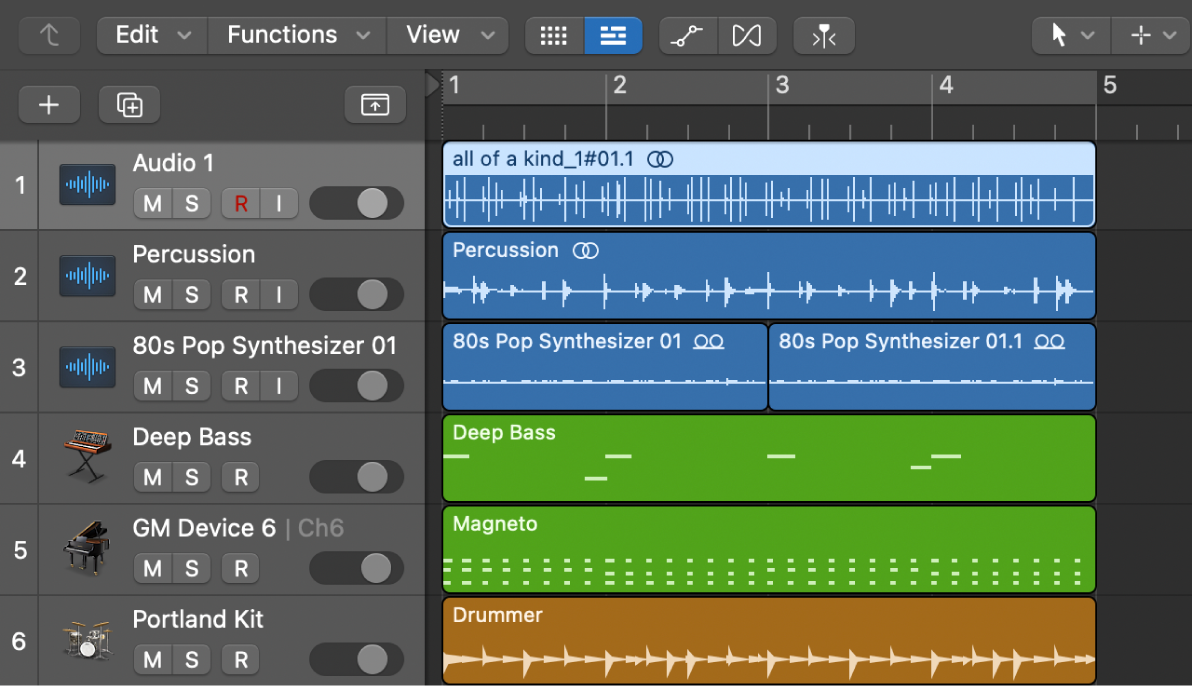This screenshot has height=686, width=1192.
Task: Solo the Portland Kit track
Action: click(192, 659)
